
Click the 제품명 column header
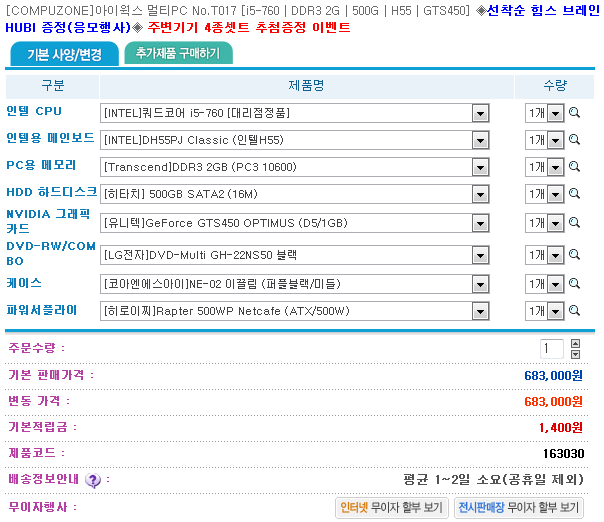pyautogui.click(x=307, y=85)
